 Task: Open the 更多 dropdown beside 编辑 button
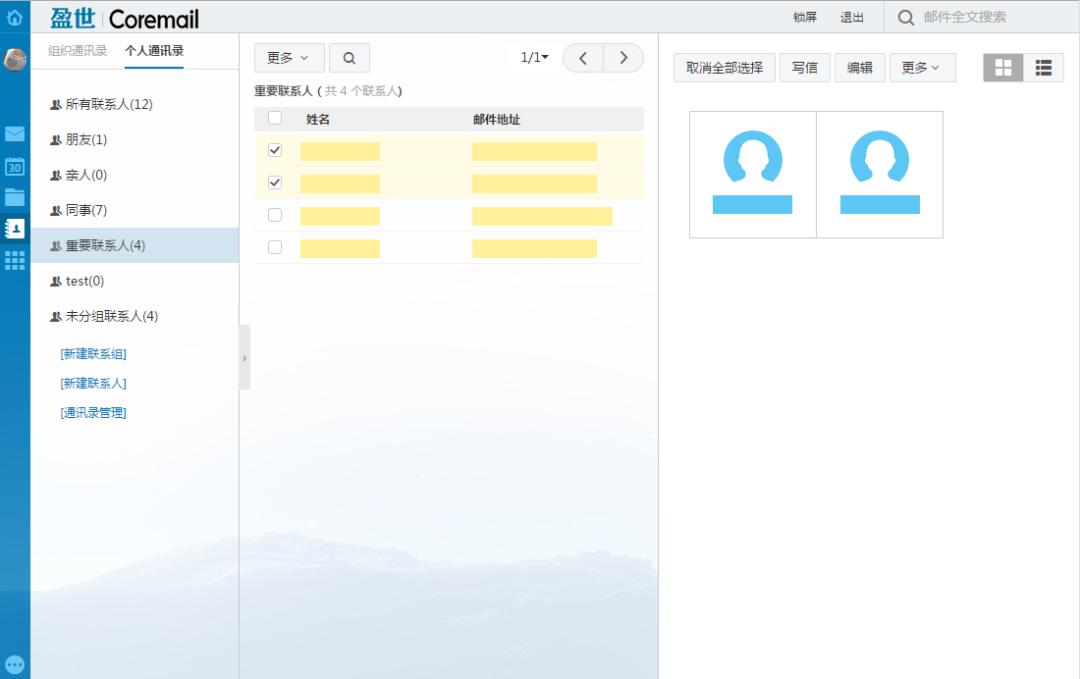pyautogui.click(x=921, y=68)
